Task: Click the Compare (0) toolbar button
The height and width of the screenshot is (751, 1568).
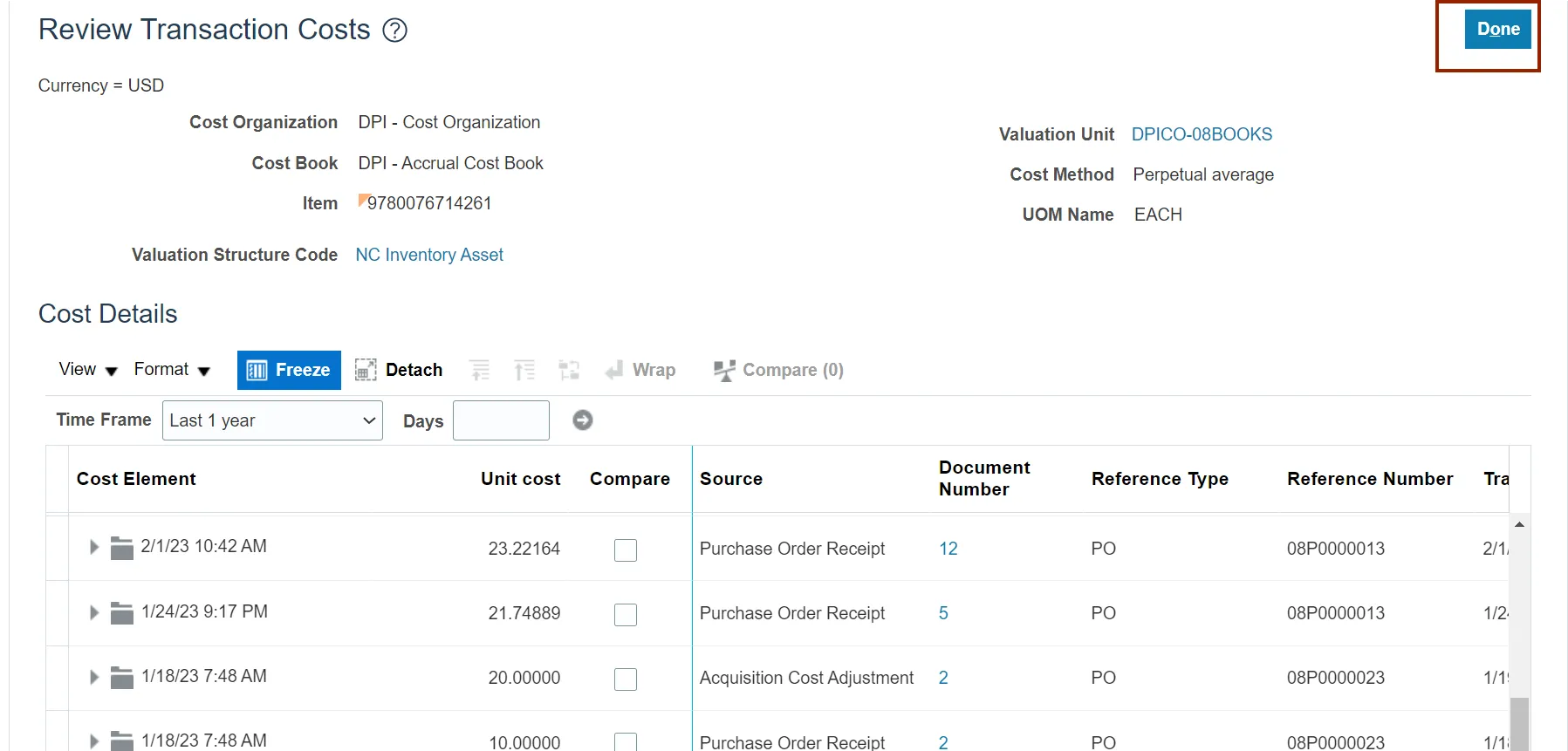Action: click(x=778, y=370)
